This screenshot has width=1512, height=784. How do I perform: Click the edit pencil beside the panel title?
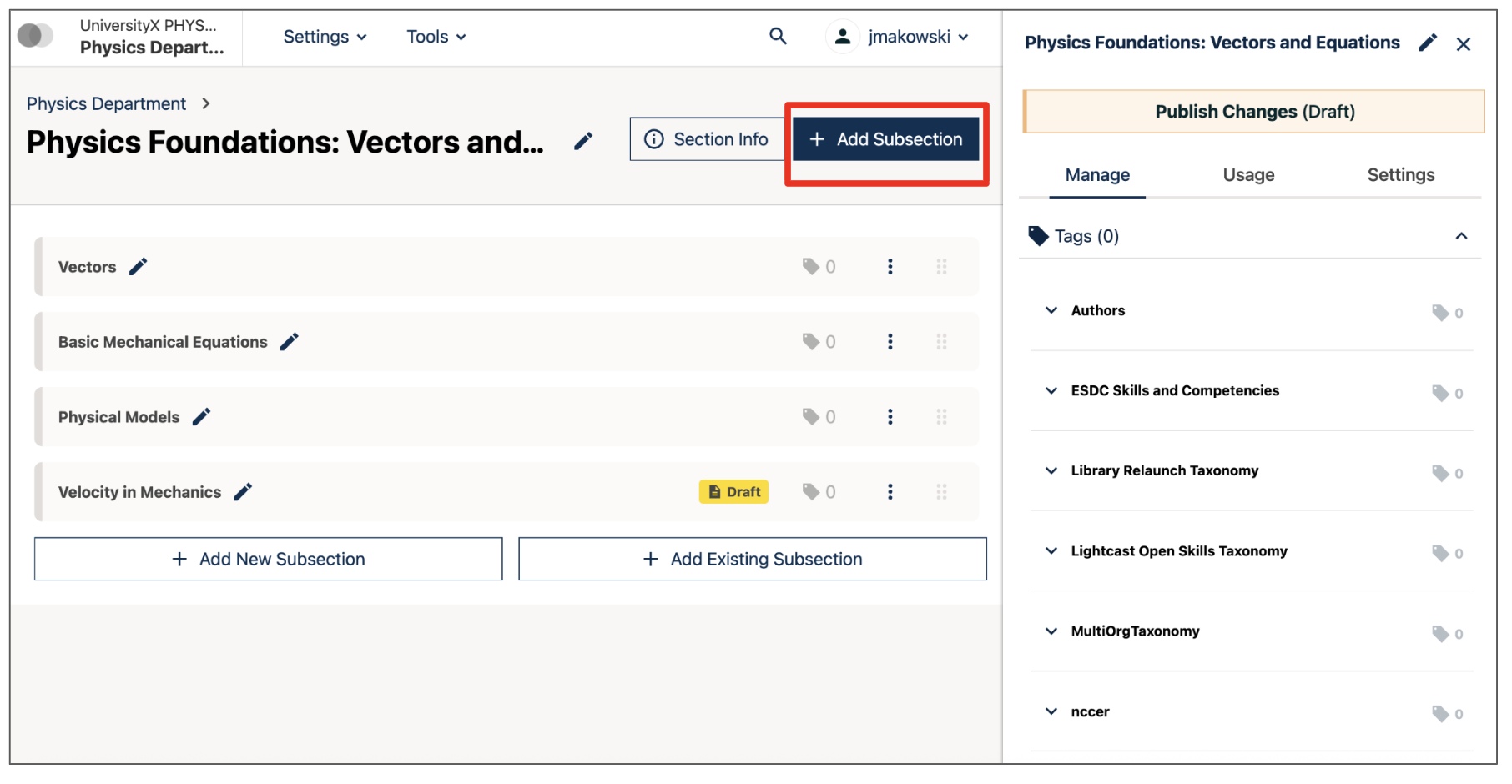coord(1428,43)
